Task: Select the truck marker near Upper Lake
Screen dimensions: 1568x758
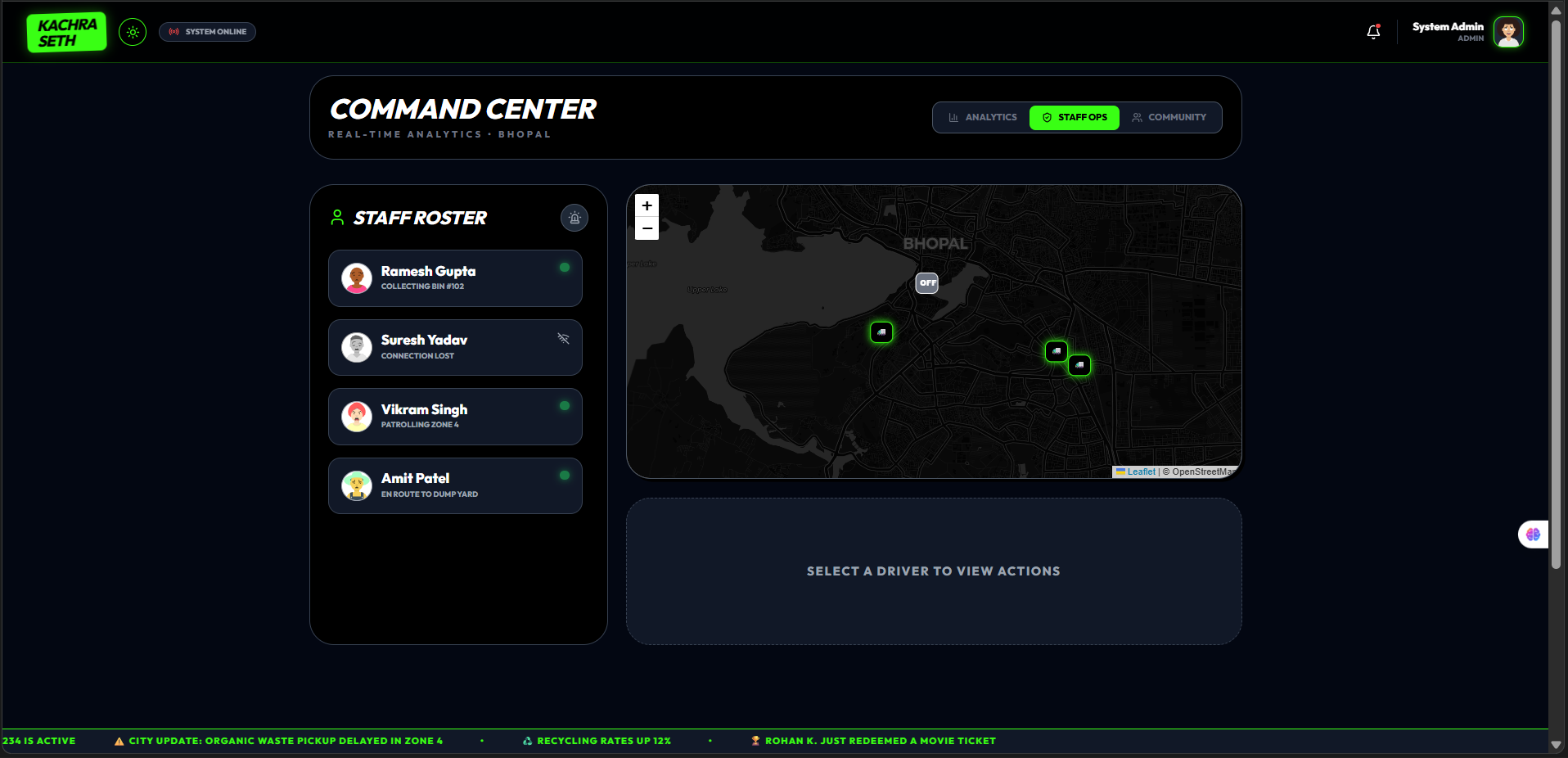Action: [881, 333]
